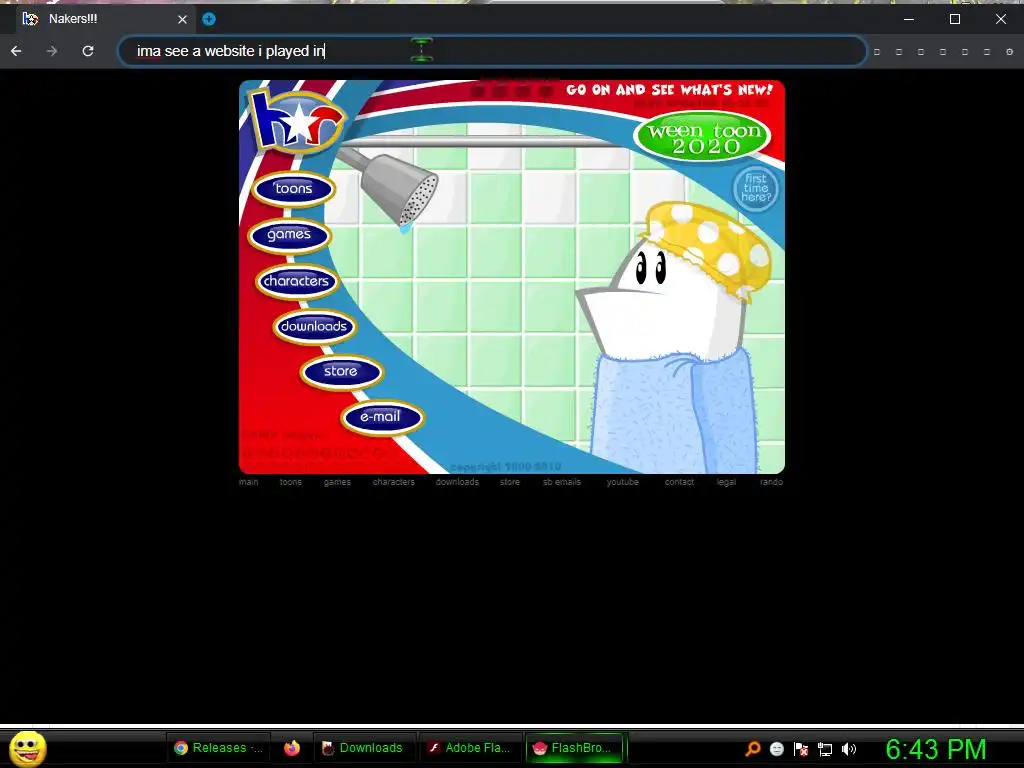This screenshot has height=768, width=1024.
Task: Open the volume speaker tray icon
Action: click(849, 749)
